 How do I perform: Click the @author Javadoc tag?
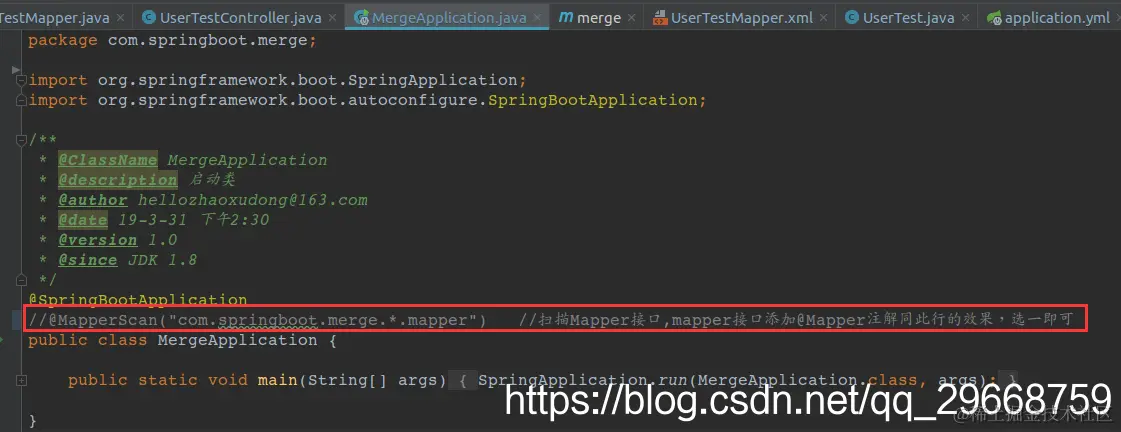coord(92,200)
